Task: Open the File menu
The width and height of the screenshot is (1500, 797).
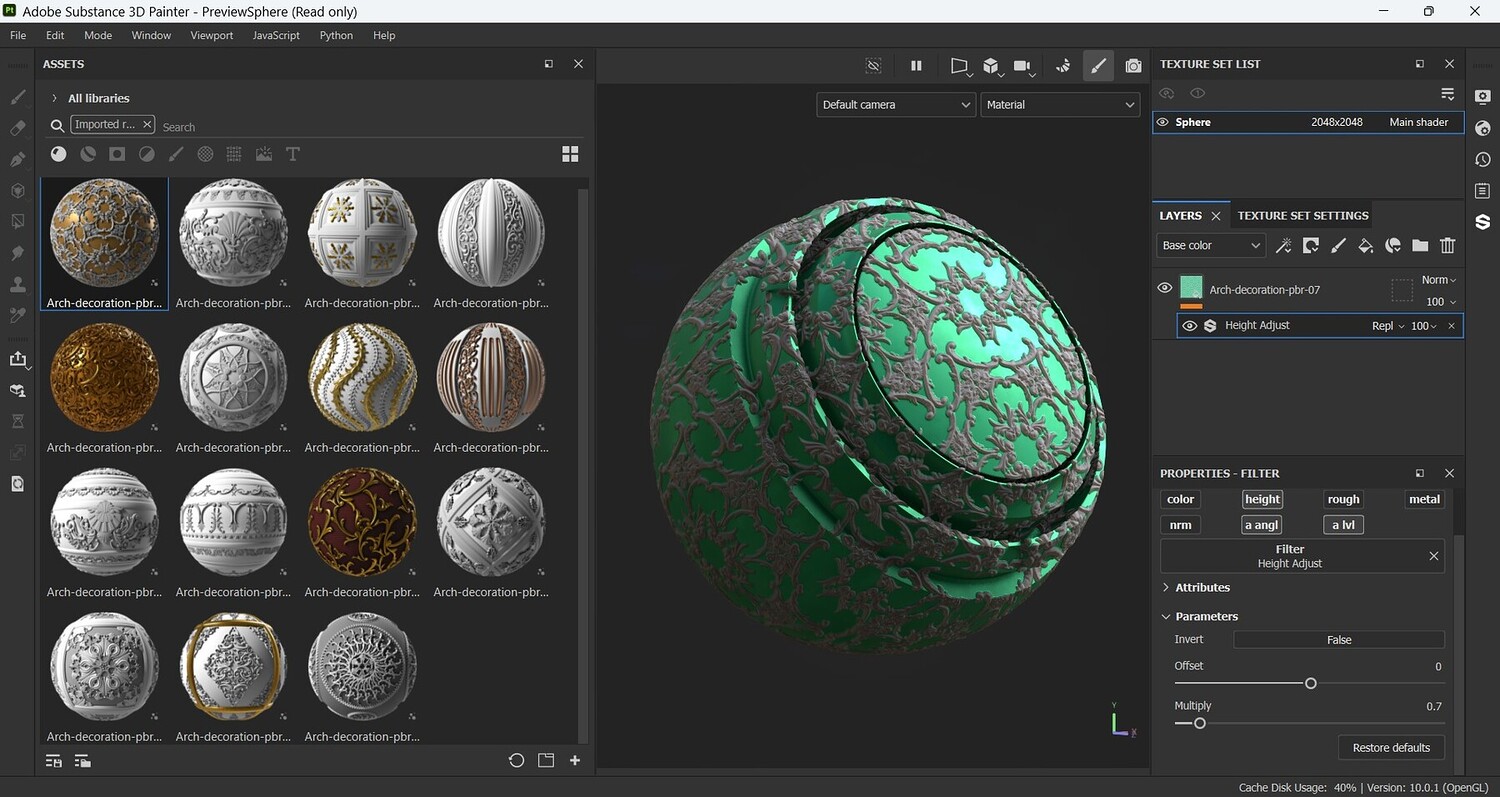Action: click(x=18, y=35)
